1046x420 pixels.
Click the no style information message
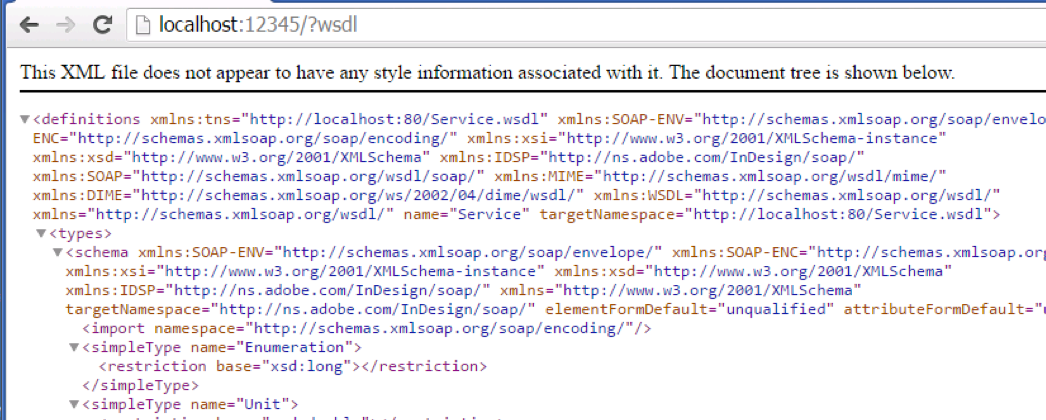coord(488,73)
